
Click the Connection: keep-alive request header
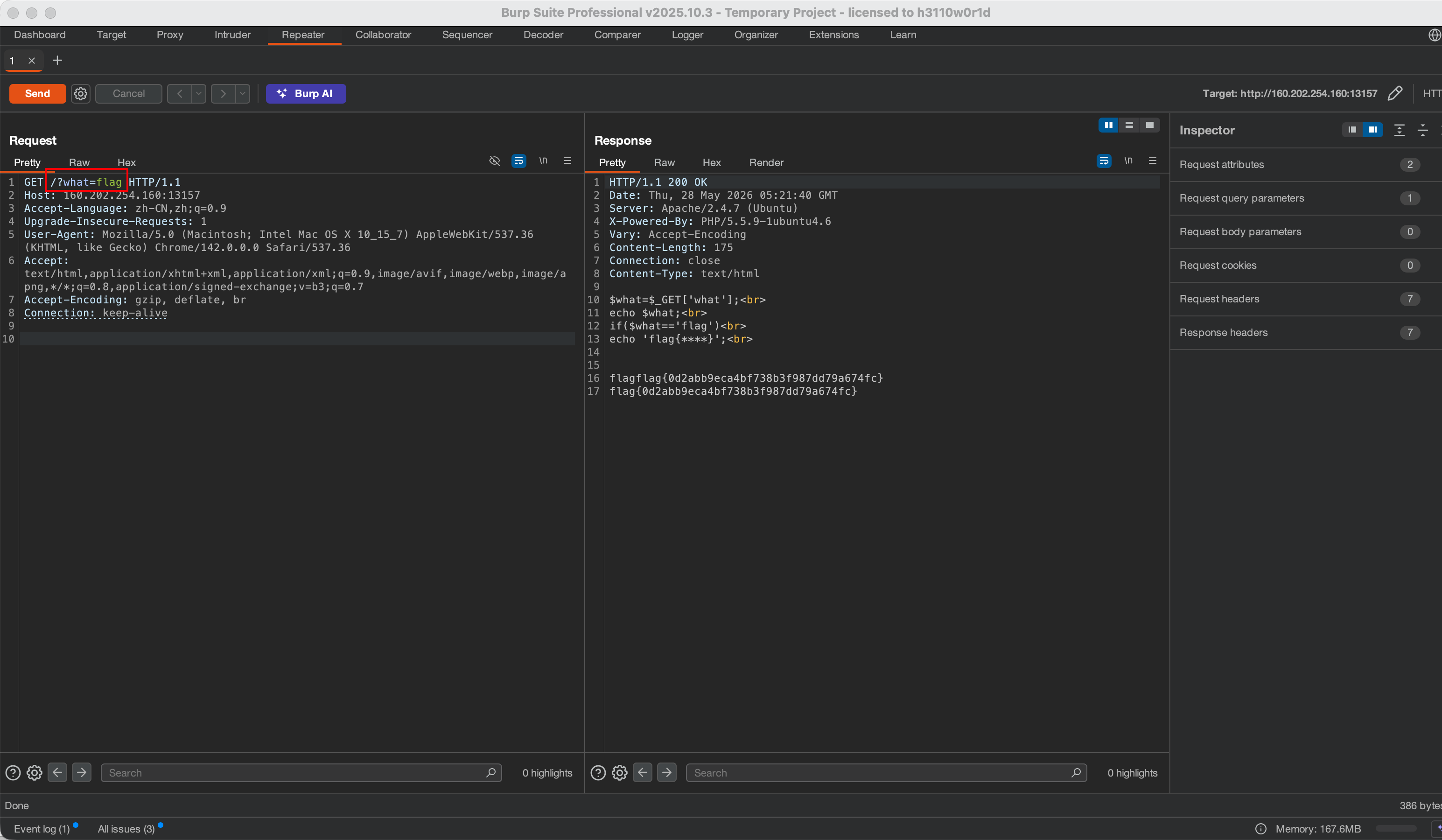tap(96, 313)
